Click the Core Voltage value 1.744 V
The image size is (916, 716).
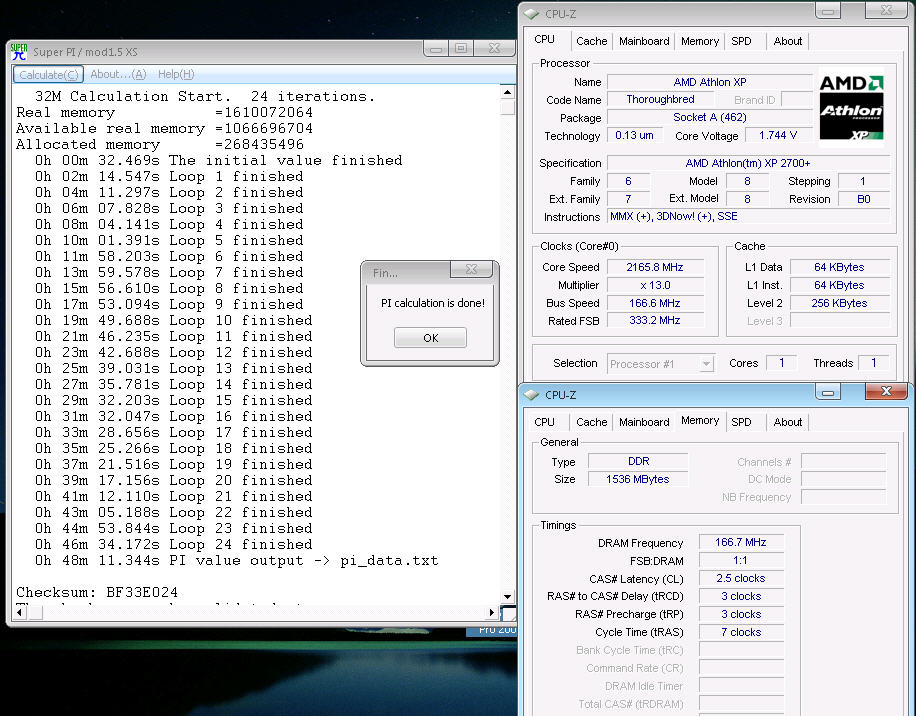point(778,135)
